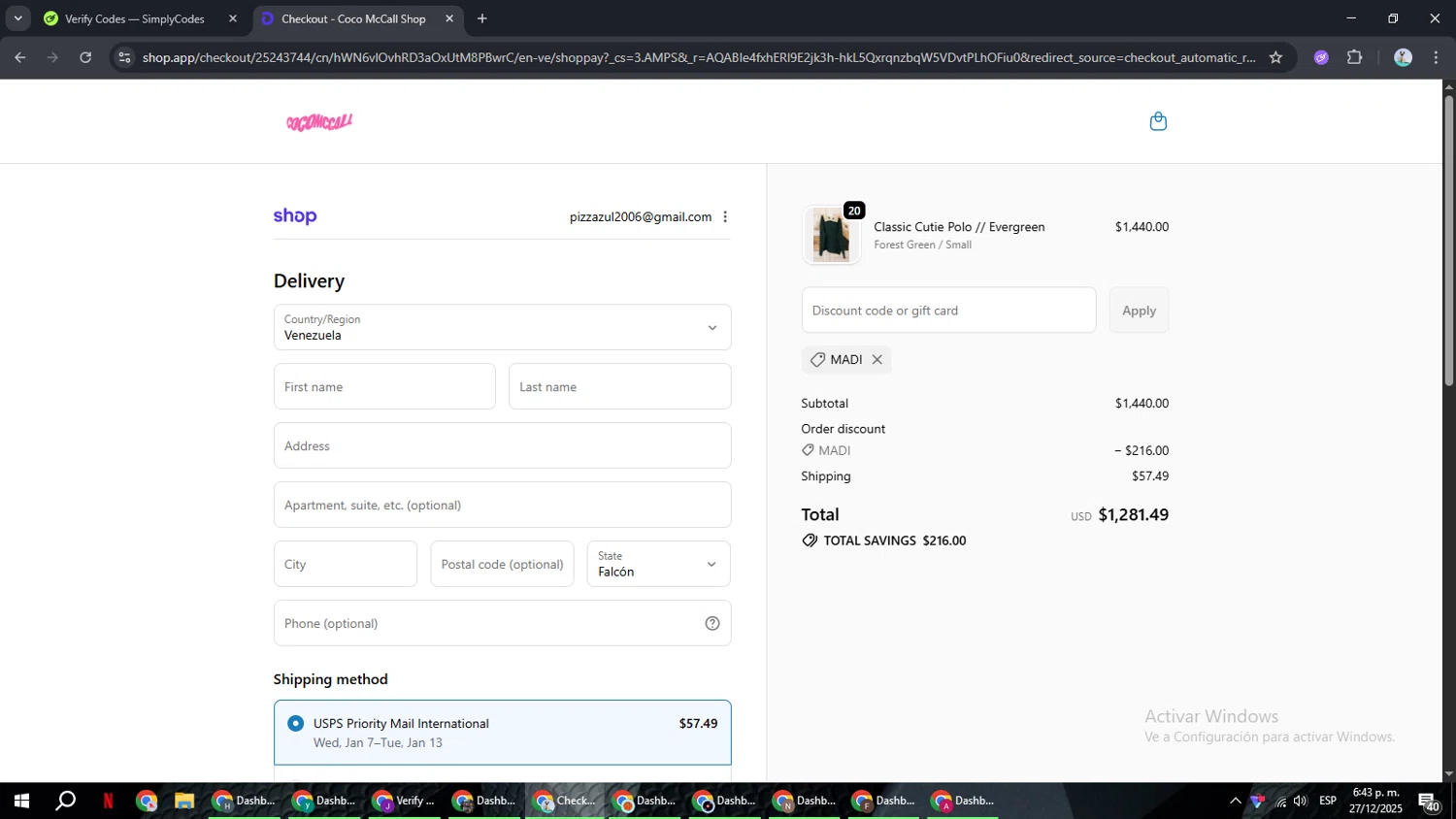Launch Netflix from the taskbar
Image resolution: width=1456 pixels, height=819 pixels.
point(108,801)
